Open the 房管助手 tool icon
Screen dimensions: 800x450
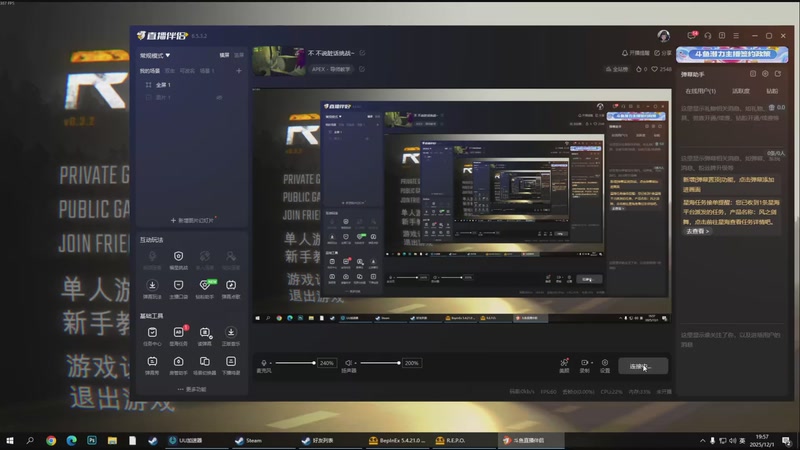coord(178,361)
